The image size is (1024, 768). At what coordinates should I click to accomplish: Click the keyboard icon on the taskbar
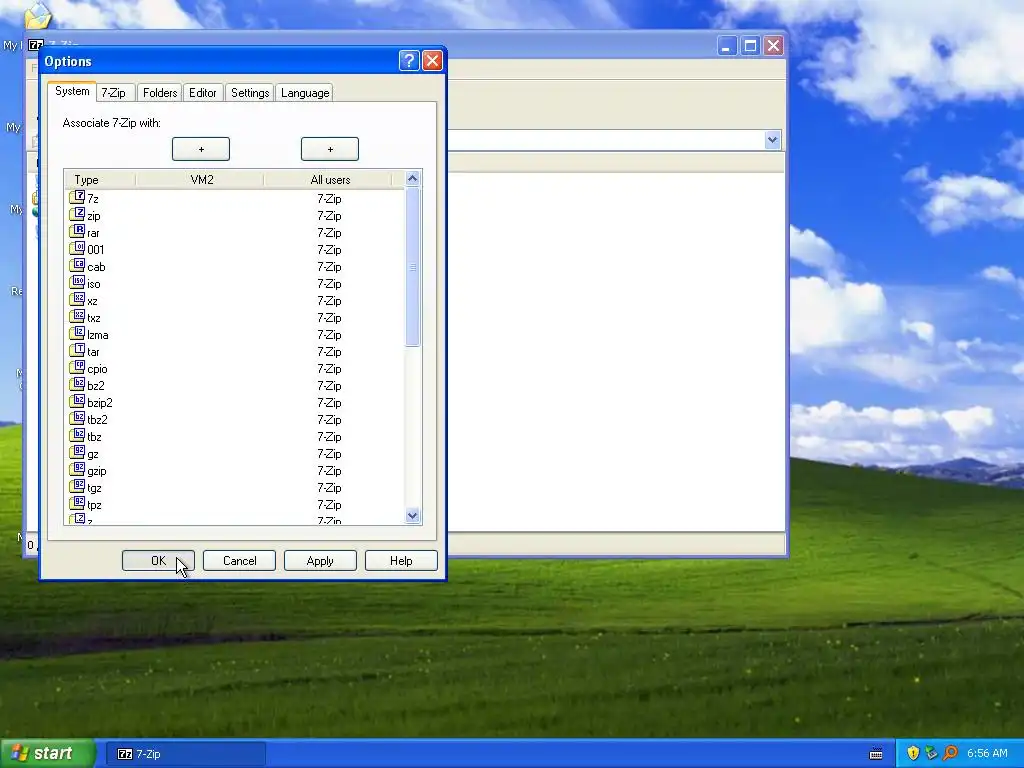[x=876, y=754]
